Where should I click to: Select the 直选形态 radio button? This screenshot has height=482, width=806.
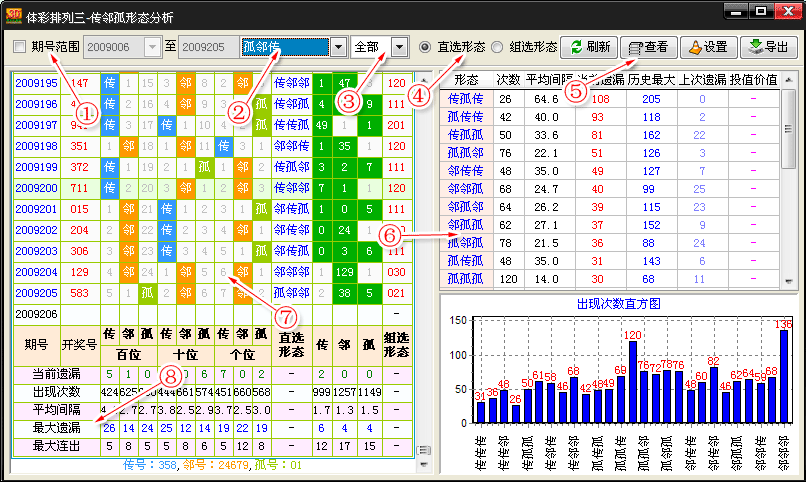pyautogui.click(x=425, y=47)
